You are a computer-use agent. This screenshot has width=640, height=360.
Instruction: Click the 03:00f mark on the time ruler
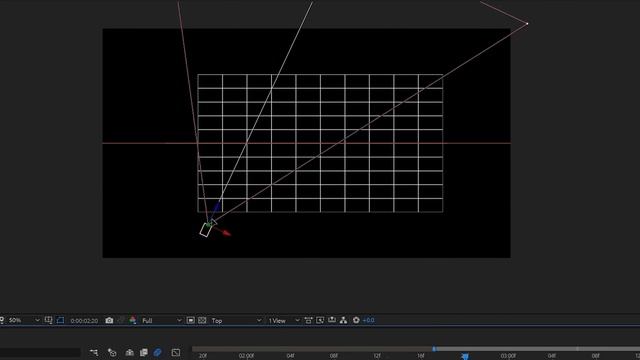coord(508,356)
